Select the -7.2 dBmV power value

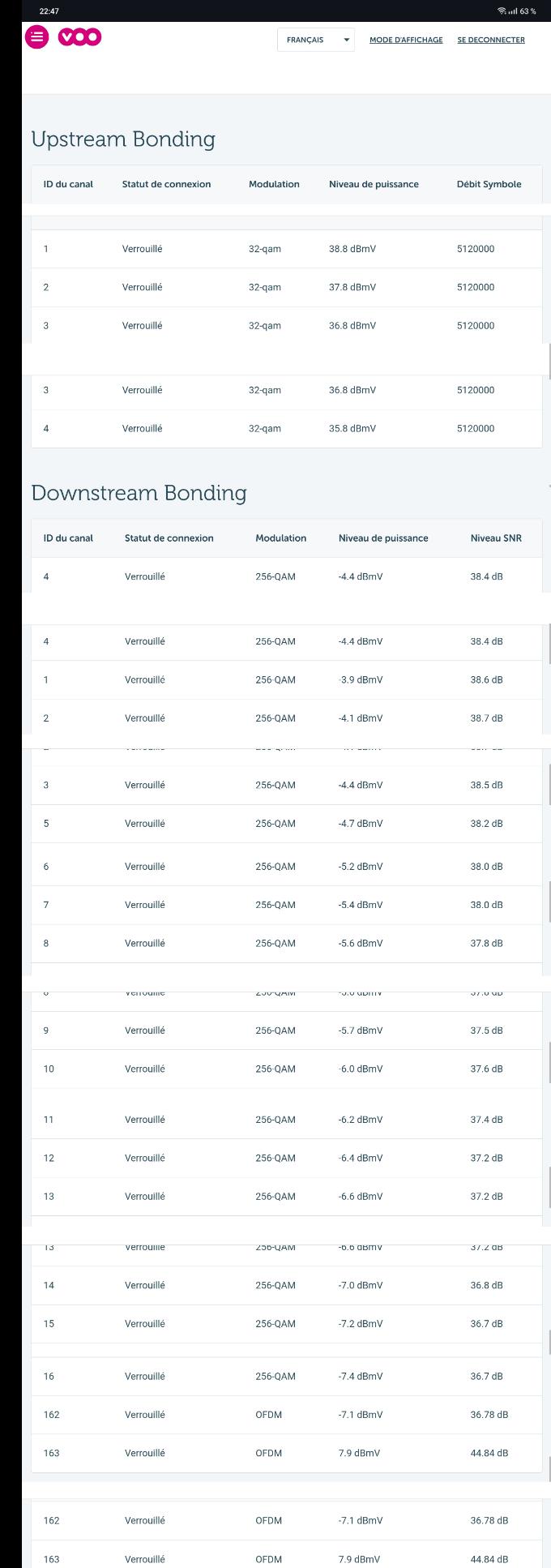(361, 1323)
